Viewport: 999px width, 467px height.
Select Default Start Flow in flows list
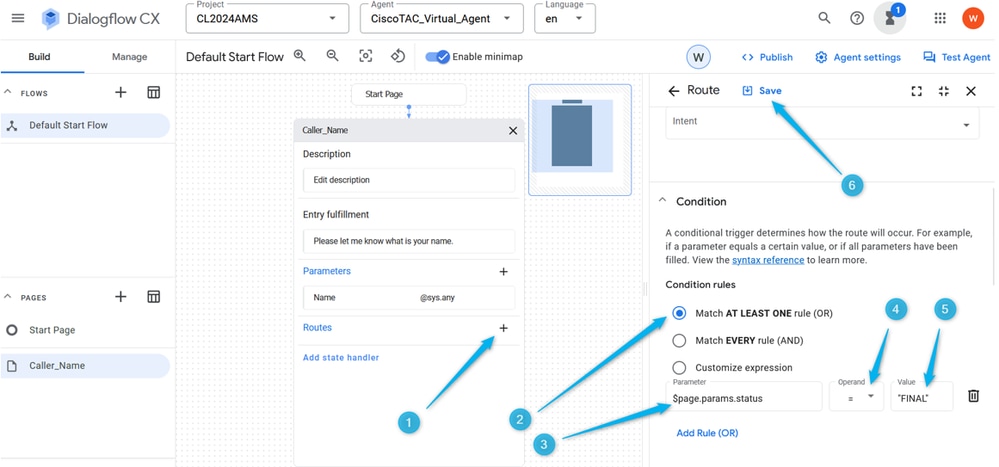click(85, 126)
